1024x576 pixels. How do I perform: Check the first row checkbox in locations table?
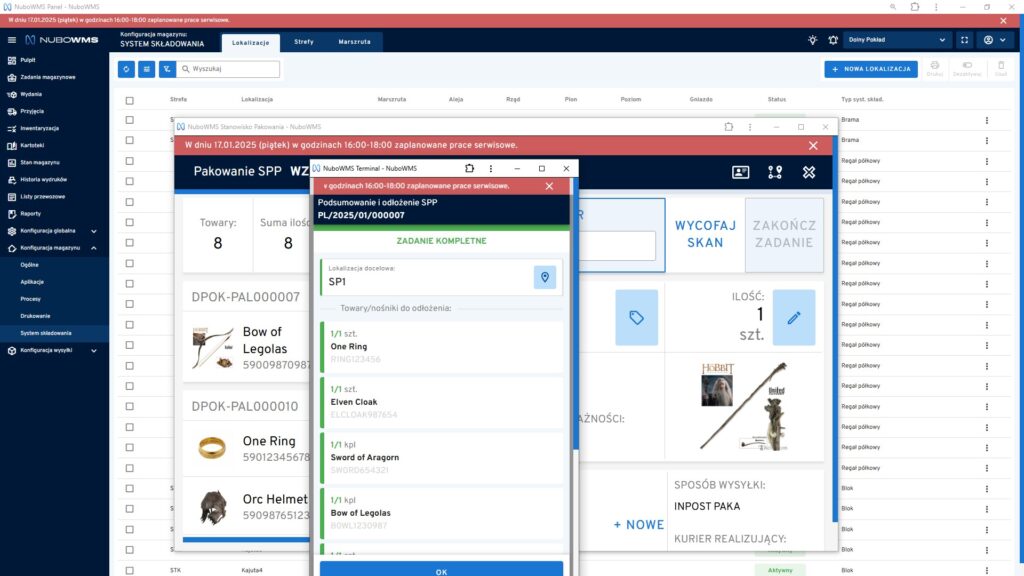pos(129,120)
